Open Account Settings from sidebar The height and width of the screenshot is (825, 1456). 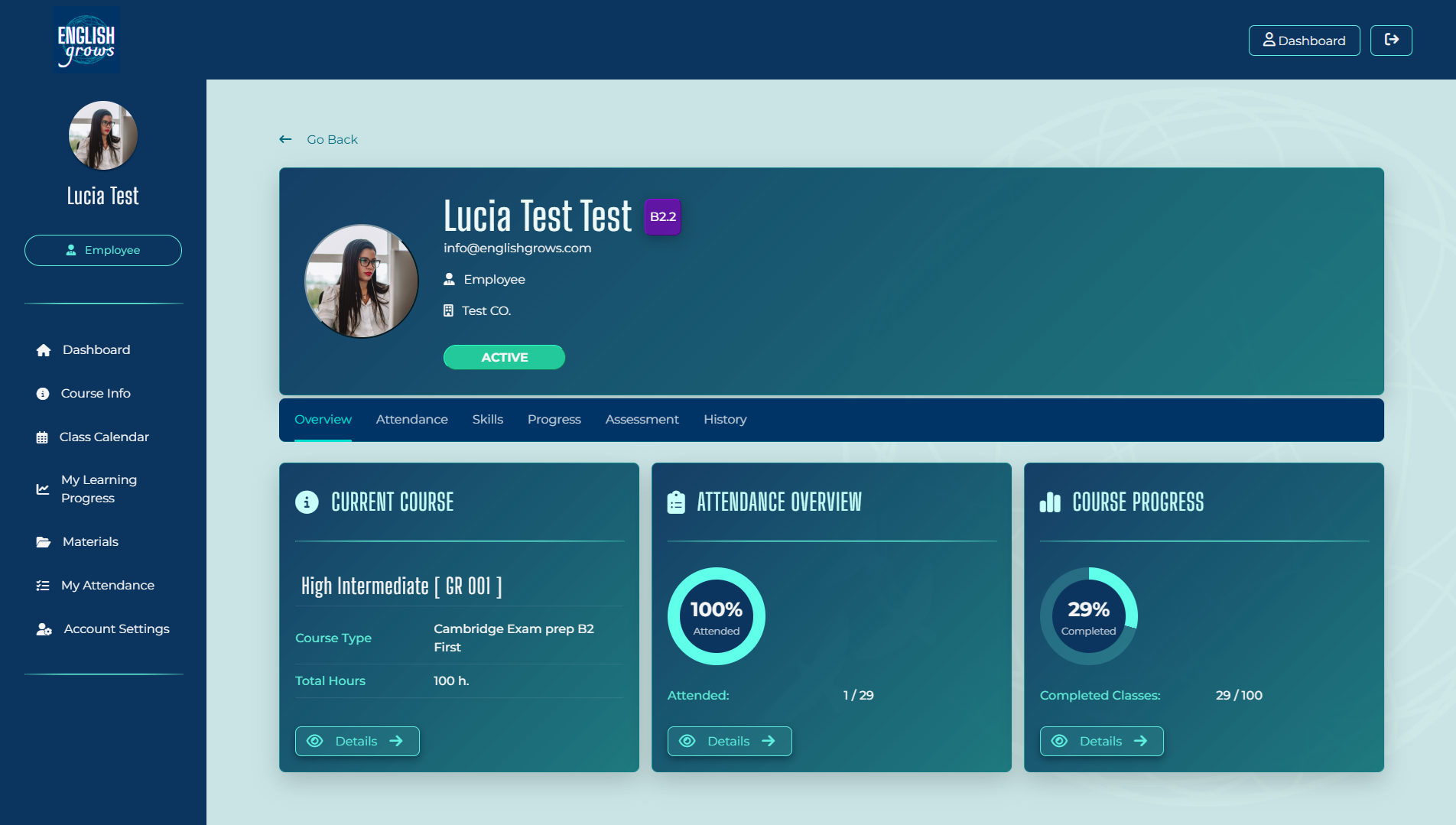116,629
